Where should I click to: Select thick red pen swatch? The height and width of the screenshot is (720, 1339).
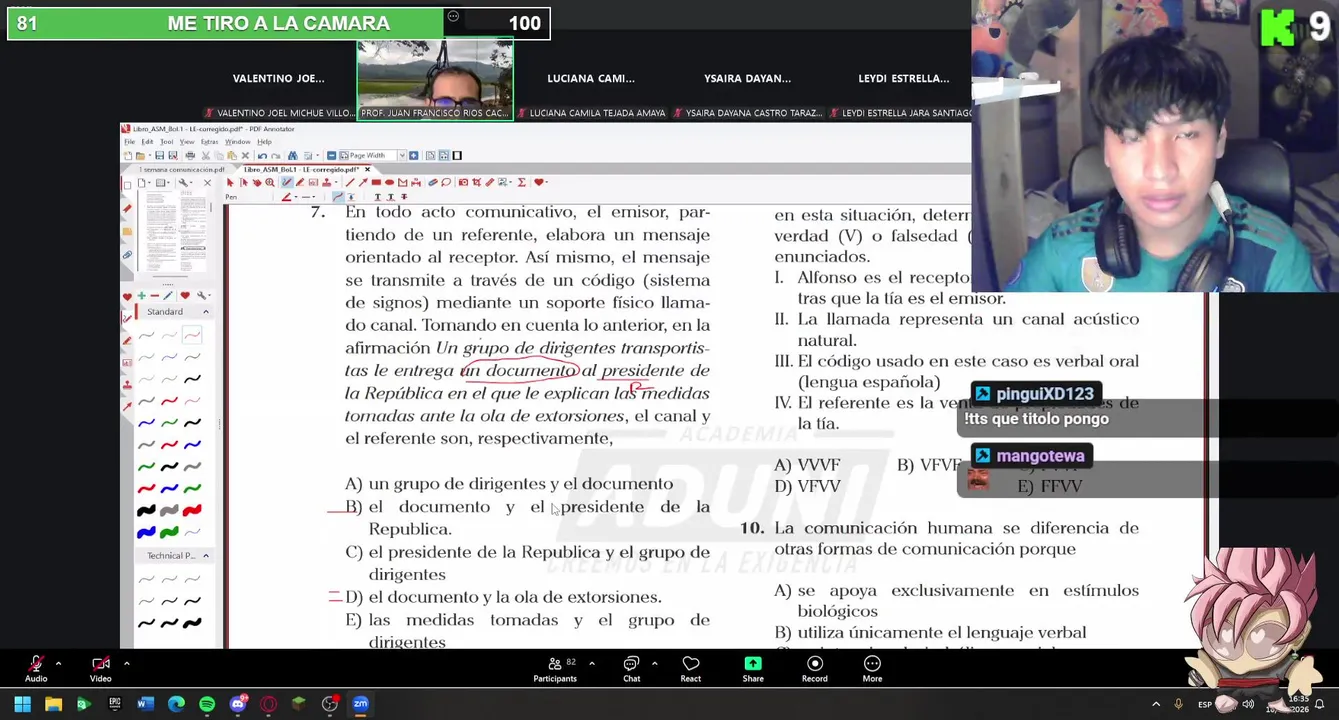[192, 510]
